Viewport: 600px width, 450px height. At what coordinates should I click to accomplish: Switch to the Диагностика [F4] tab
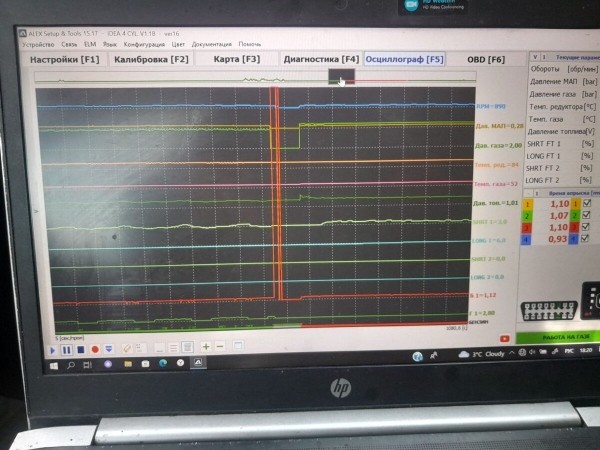[x=320, y=60]
